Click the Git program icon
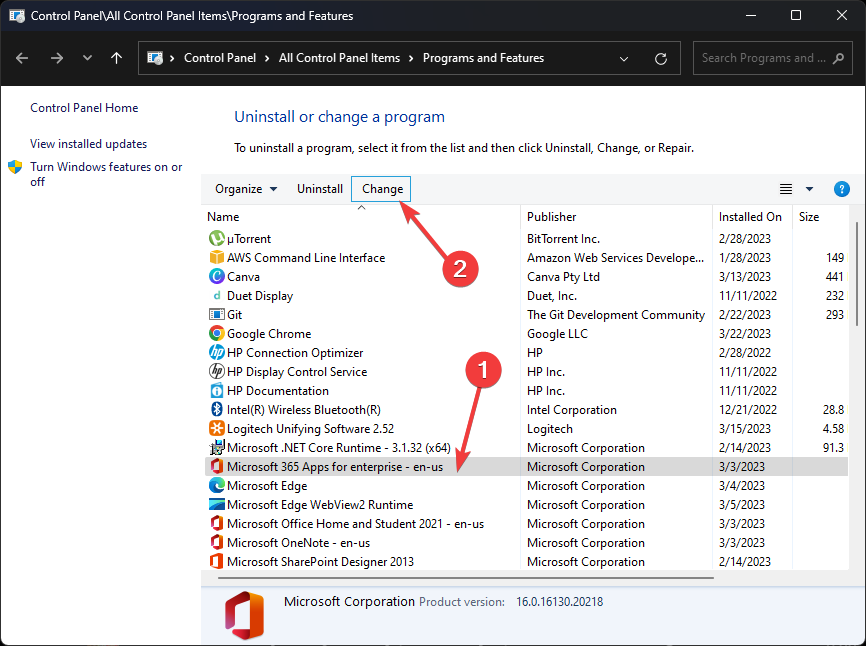 pos(216,315)
